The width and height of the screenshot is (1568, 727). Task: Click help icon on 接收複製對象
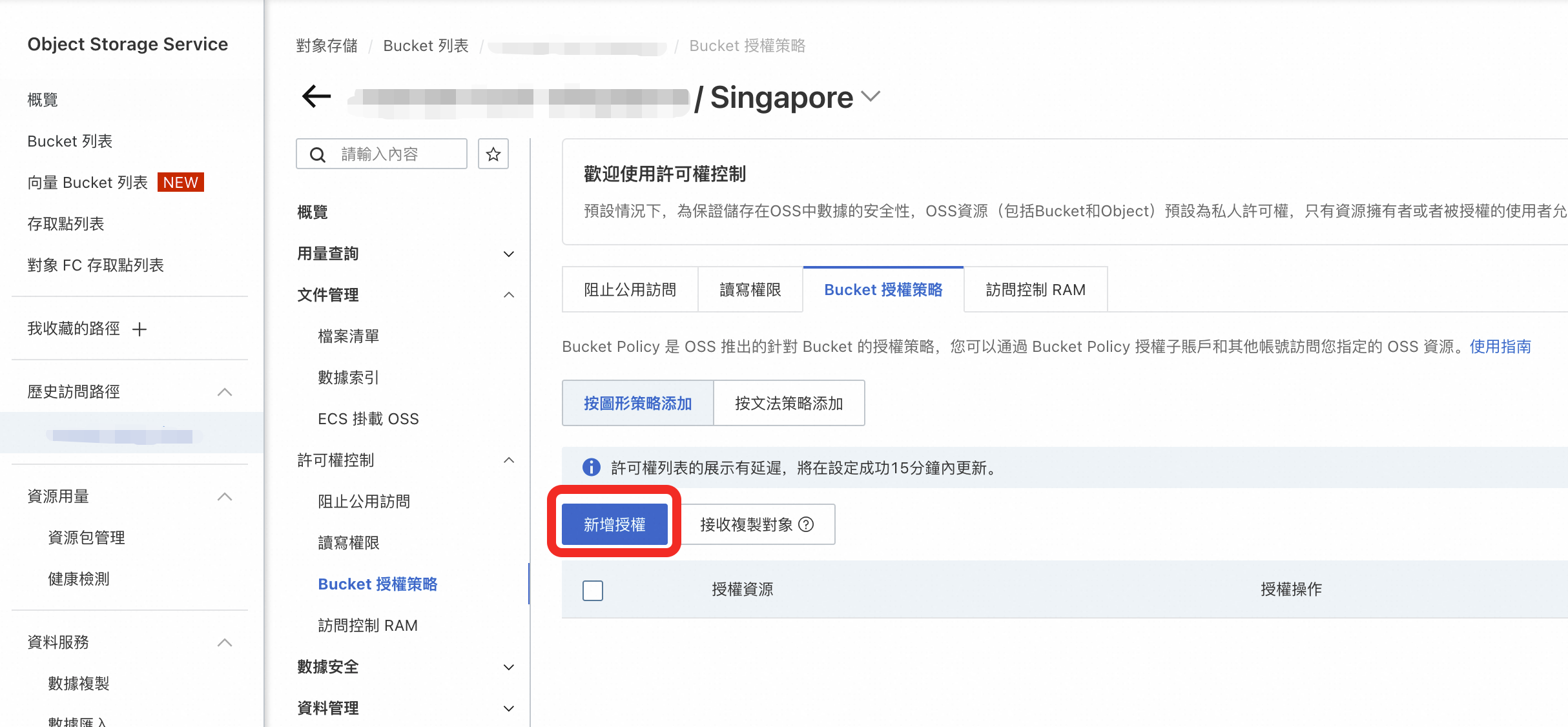pyautogui.click(x=806, y=524)
